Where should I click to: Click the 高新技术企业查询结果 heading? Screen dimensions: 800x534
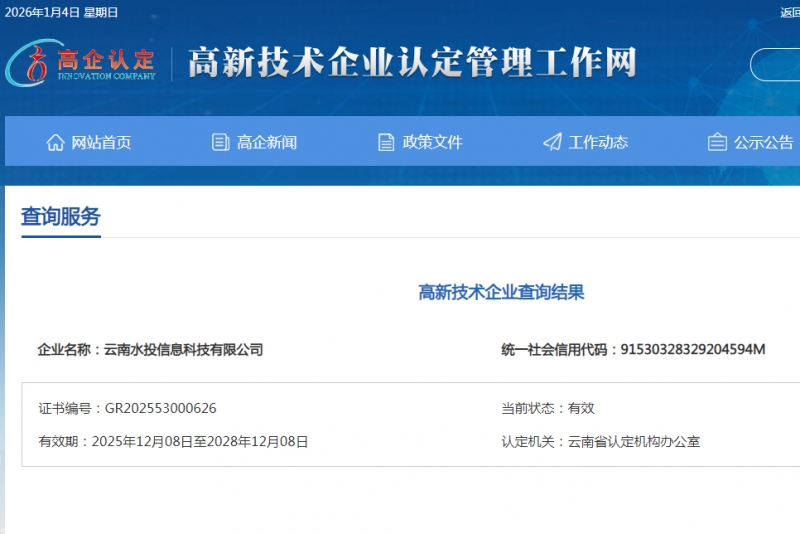pos(501,292)
